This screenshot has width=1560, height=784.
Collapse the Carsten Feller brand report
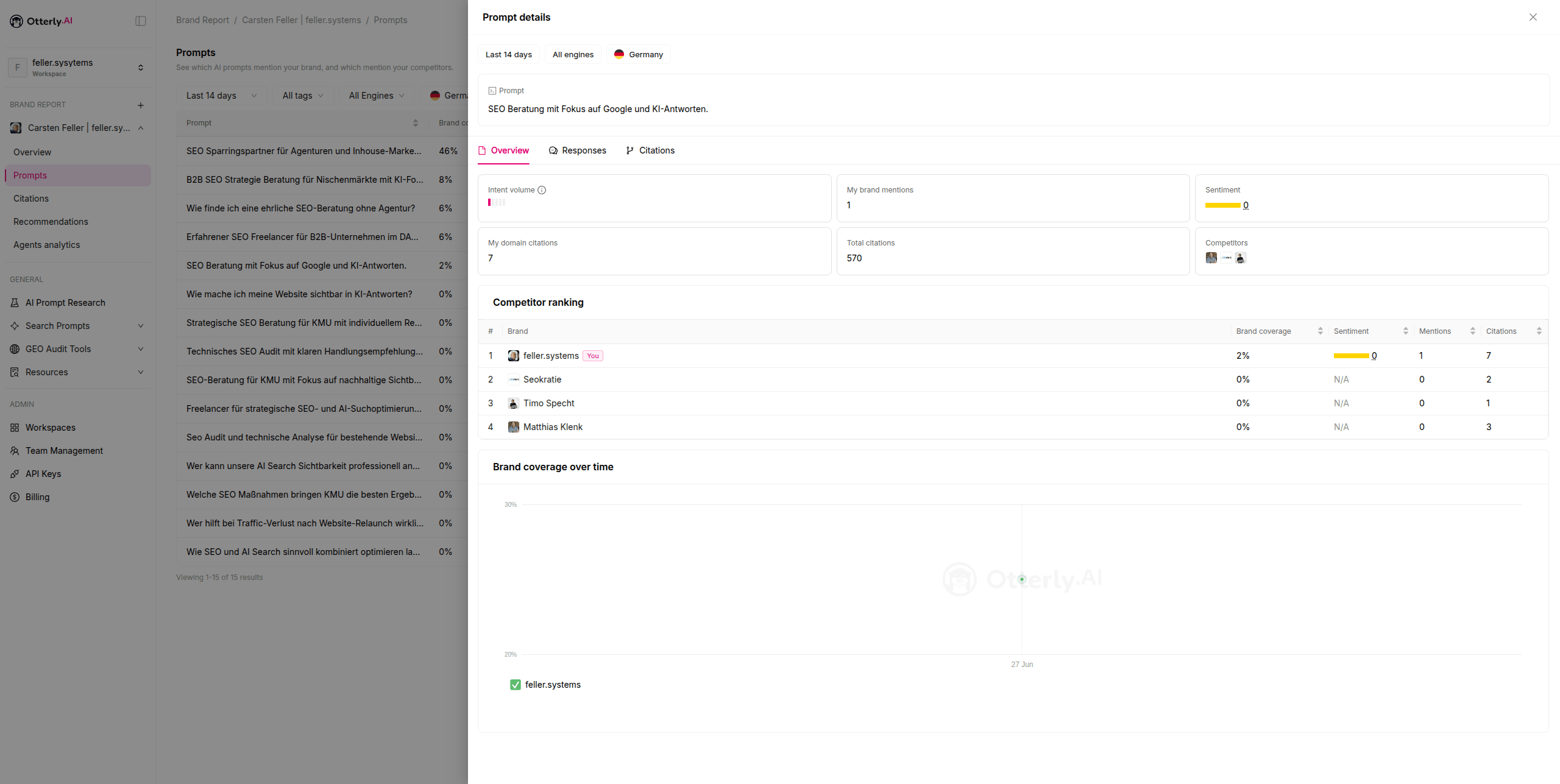click(141, 128)
